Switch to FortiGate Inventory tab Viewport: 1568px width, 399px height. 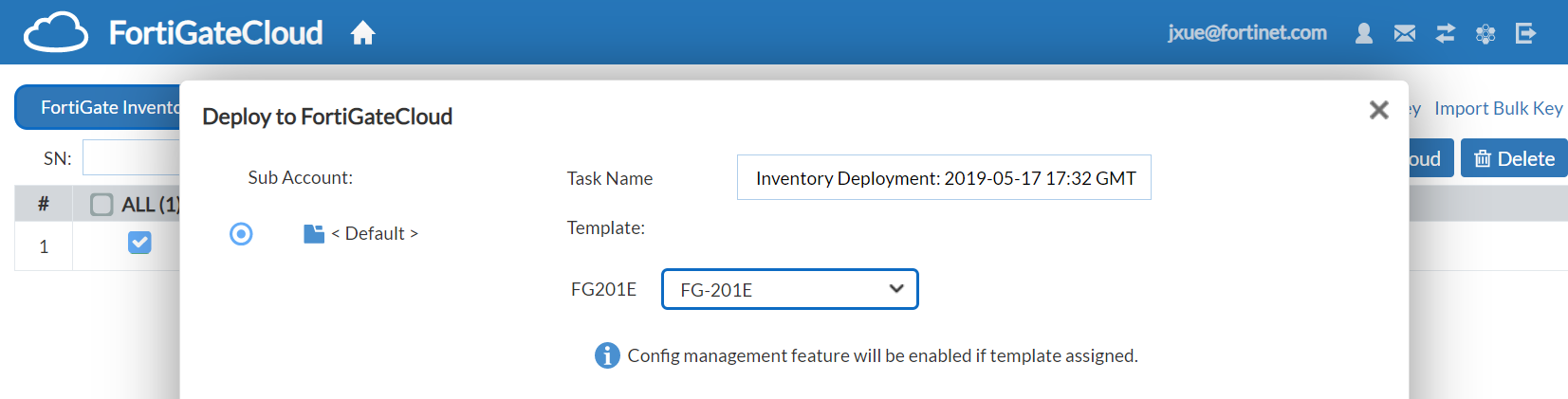[98, 107]
